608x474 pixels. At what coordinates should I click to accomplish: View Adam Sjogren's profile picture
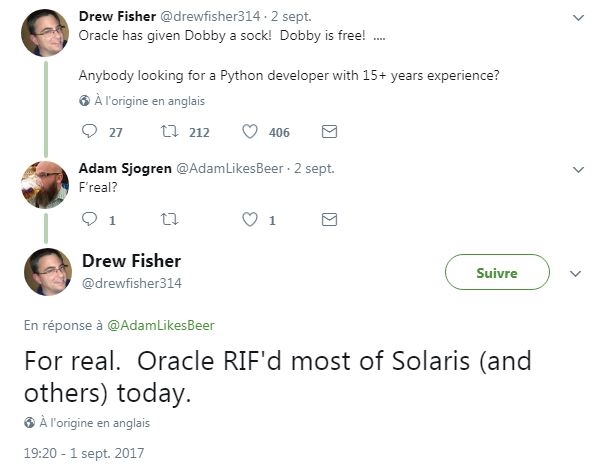pos(45,185)
